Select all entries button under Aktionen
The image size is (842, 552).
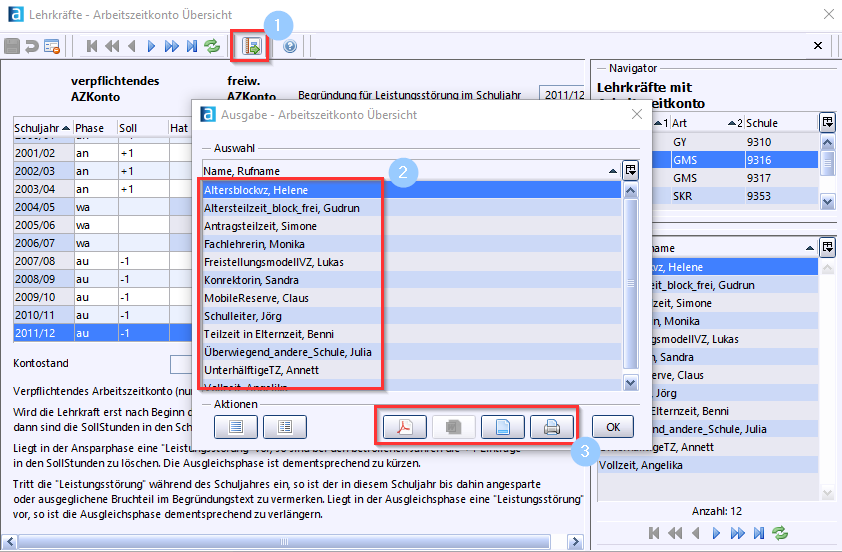(236, 427)
